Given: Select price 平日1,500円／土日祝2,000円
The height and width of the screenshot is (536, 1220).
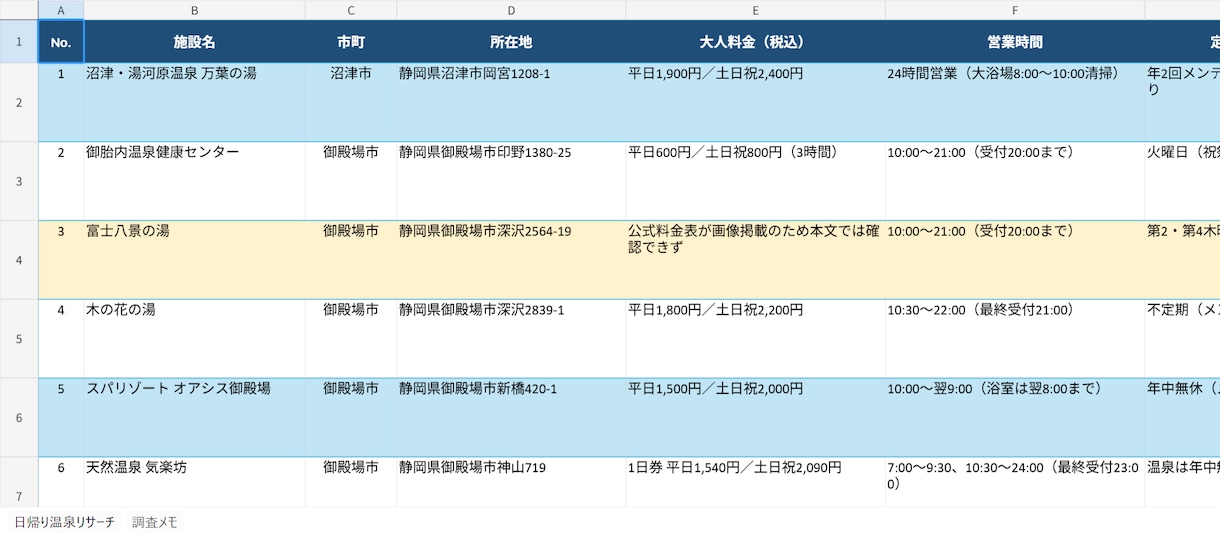Looking at the screenshot, I should pyautogui.click(x=755, y=418).
